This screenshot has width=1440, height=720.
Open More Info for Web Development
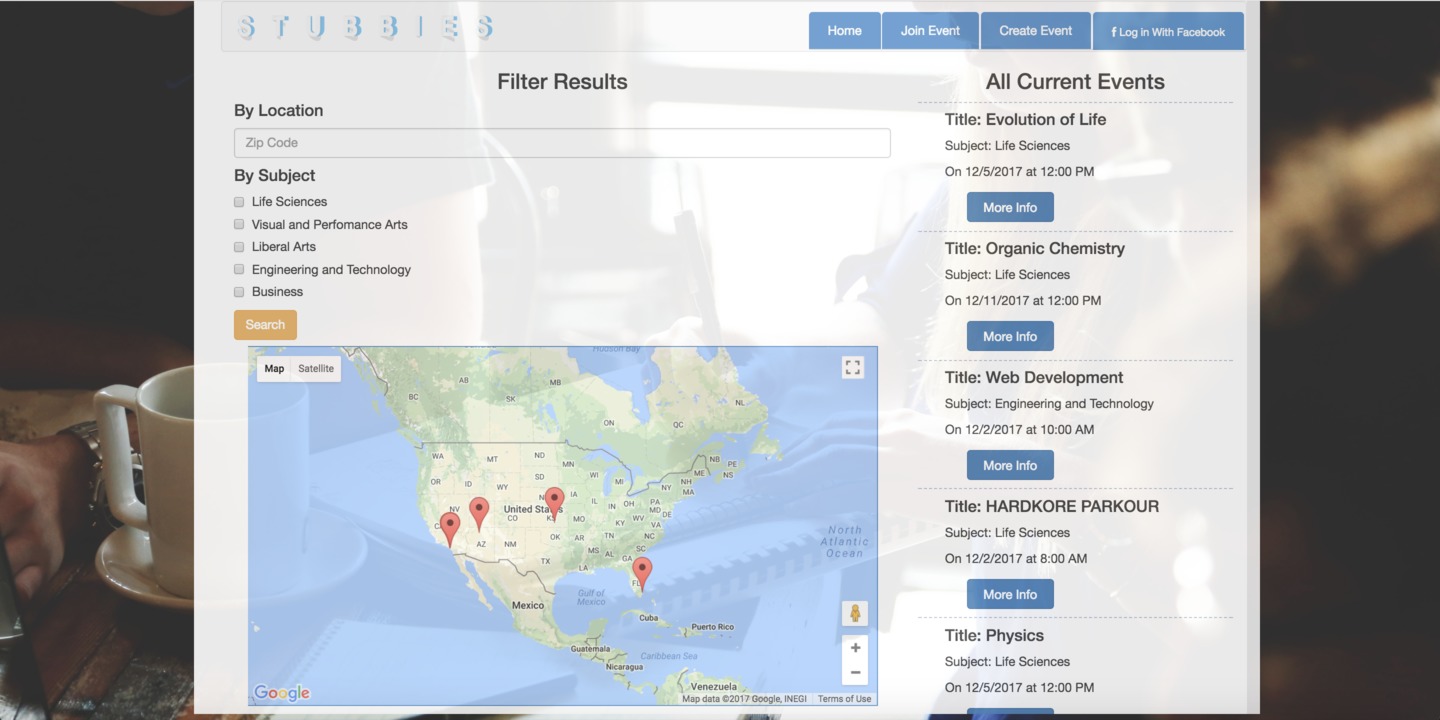[1010, 465]
